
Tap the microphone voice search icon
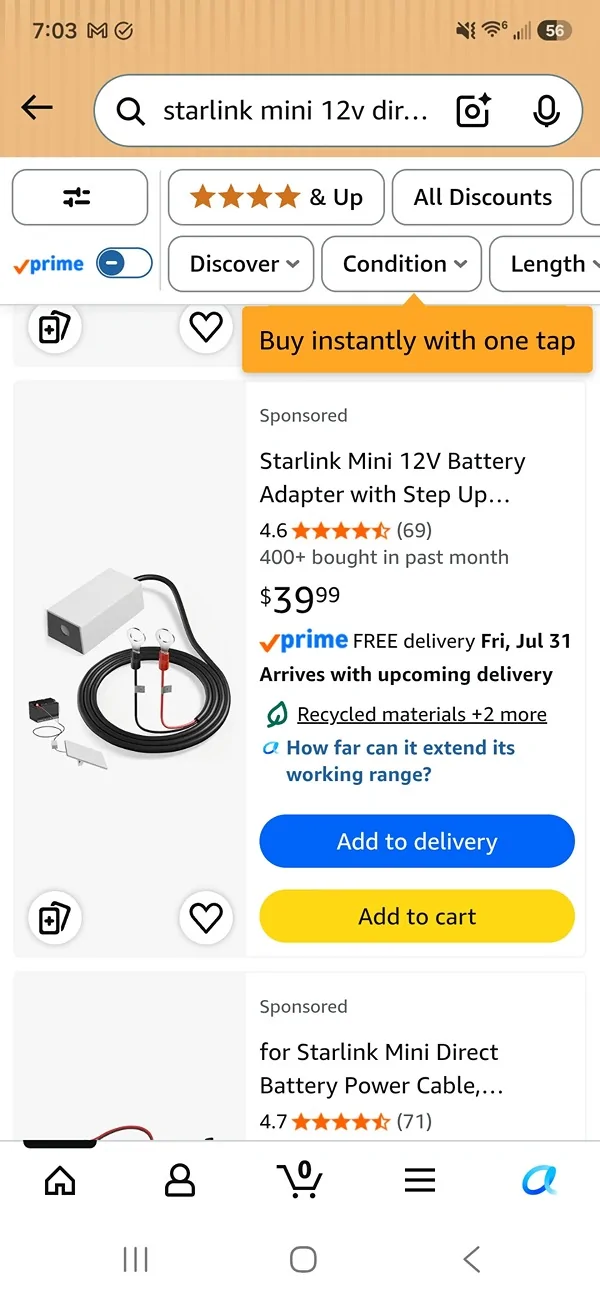[546, 111]
